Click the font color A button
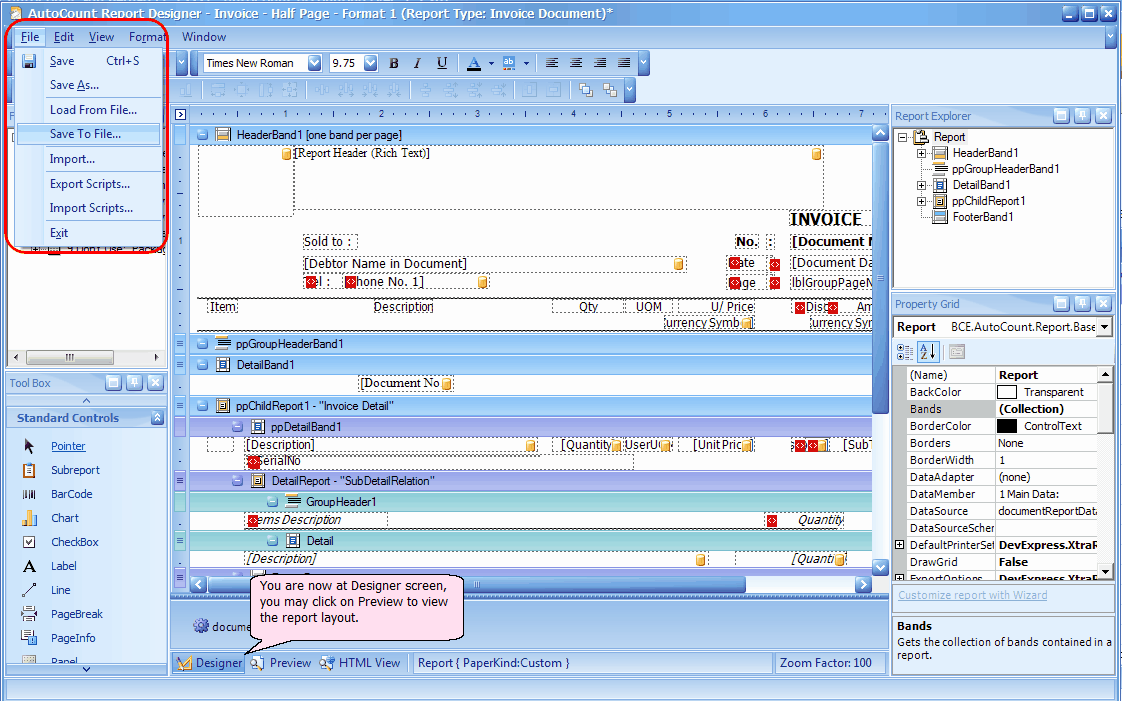1122x701 pixels. 474,63
